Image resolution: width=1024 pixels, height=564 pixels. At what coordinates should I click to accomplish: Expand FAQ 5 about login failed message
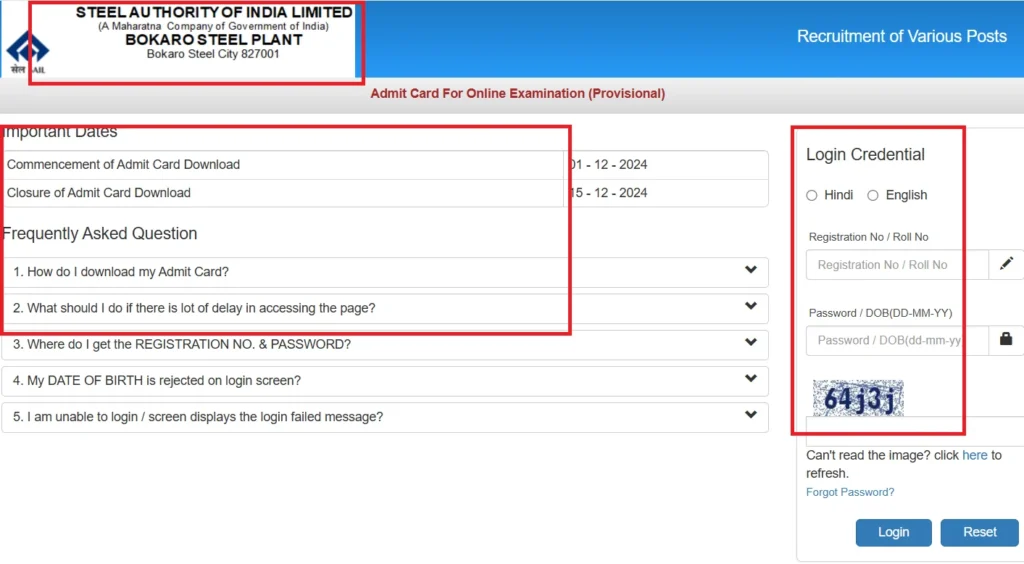[x=385, y=416]
